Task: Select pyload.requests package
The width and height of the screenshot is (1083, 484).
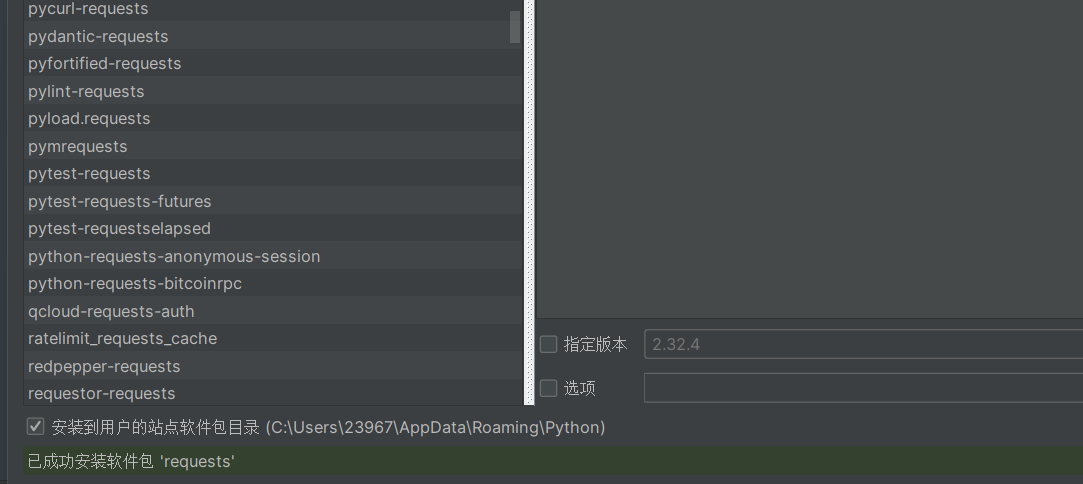Action: [x=273, y=119]
